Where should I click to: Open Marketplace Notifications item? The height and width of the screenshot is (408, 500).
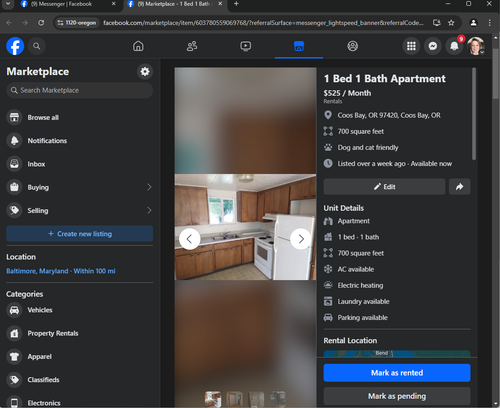(x=79, y=141)
